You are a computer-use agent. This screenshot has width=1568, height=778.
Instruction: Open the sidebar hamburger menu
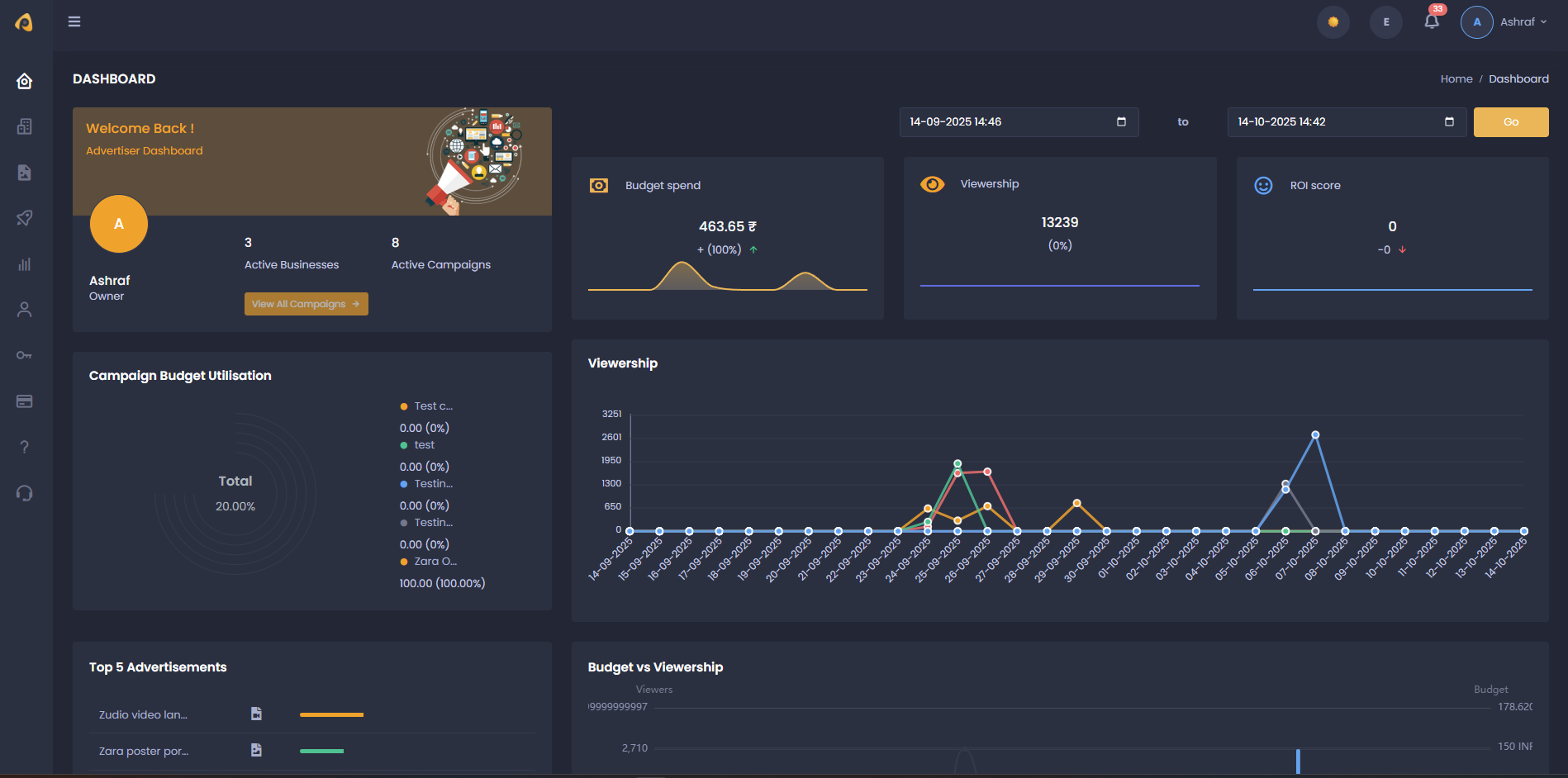74,21
